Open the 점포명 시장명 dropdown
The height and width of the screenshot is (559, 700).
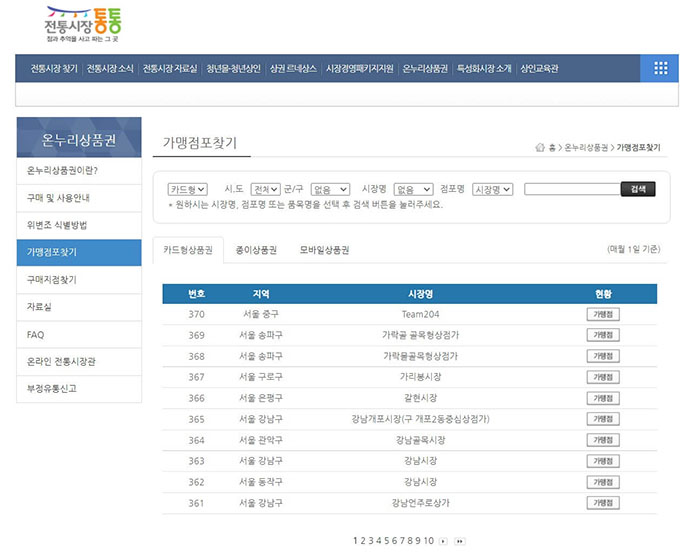pos(493,190)
